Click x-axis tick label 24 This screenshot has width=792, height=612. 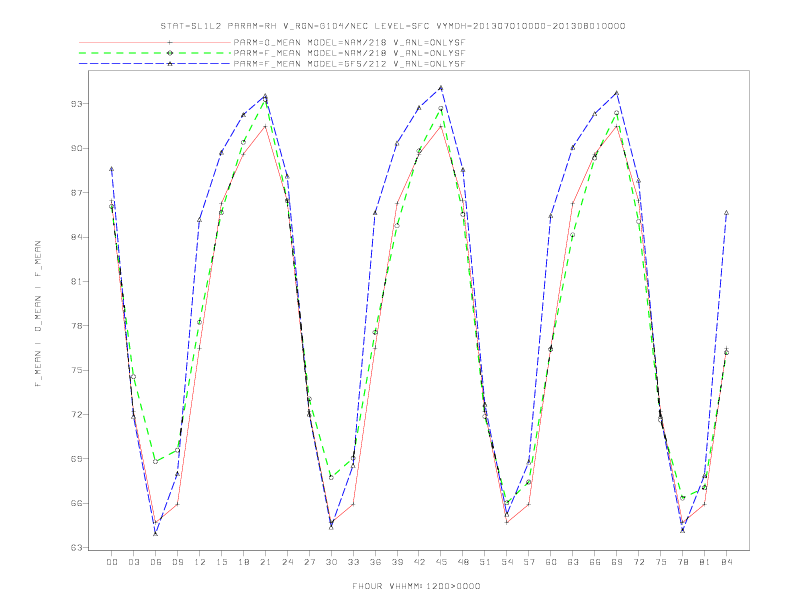pos(287,562)
